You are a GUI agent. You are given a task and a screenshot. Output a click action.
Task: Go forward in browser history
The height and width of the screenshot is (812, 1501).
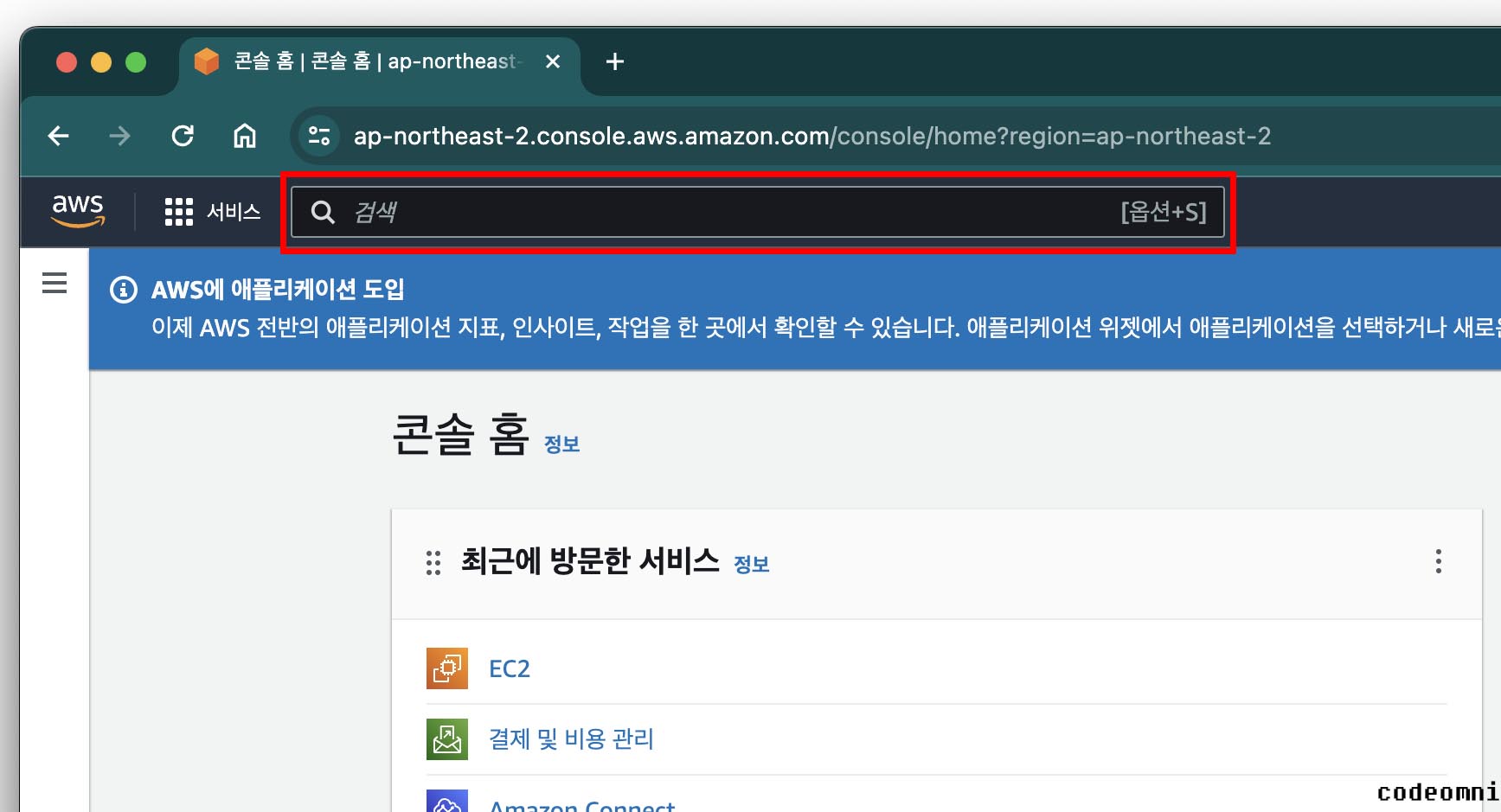click(x=120, y=136)
